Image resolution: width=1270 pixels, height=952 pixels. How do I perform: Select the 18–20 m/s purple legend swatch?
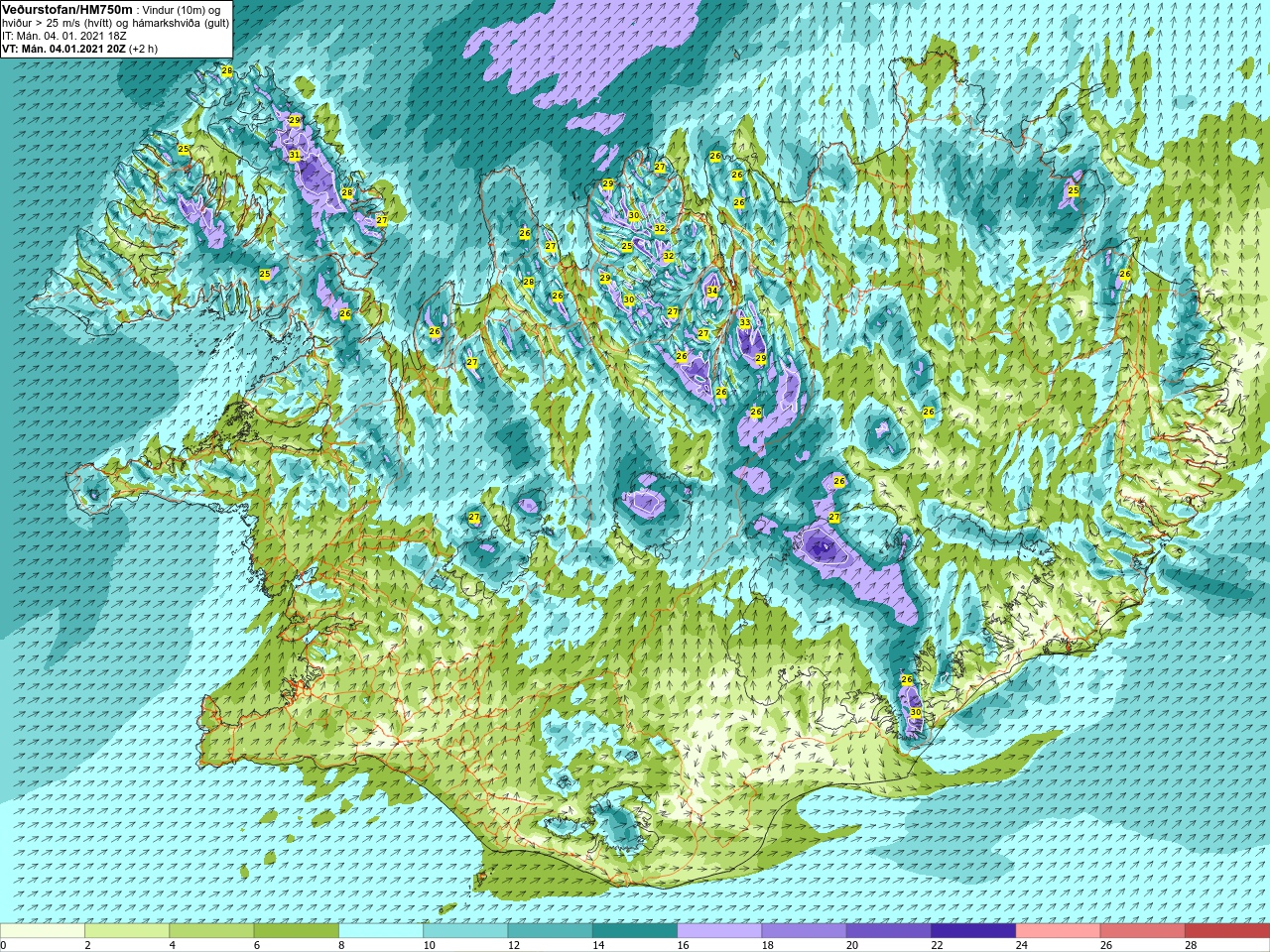[805, 931]
